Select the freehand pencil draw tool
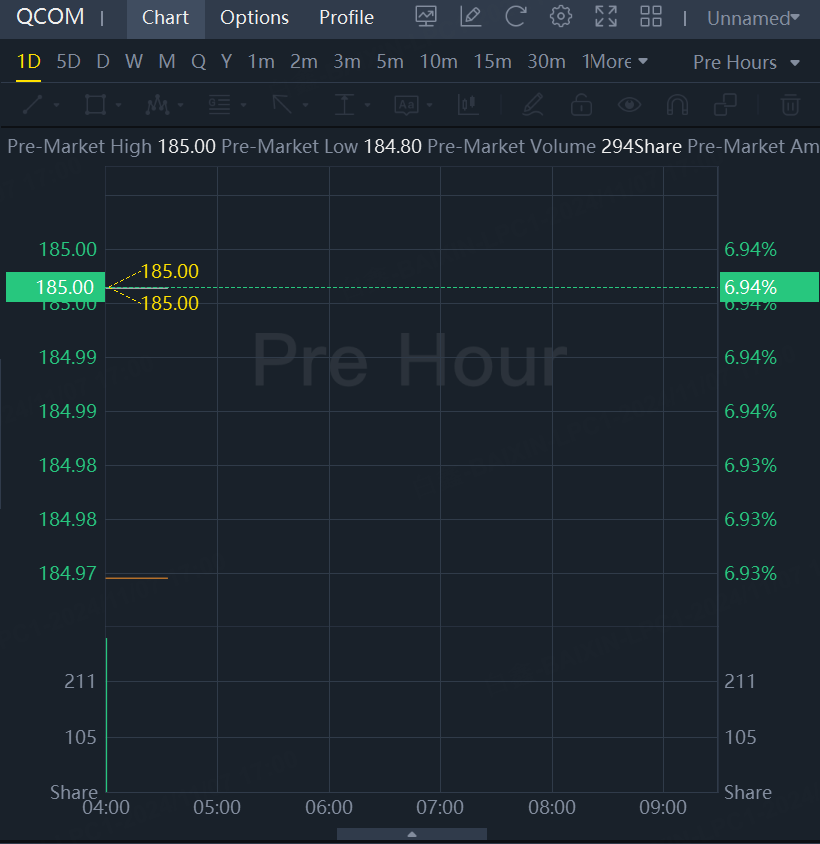The width and height of the screenshot is (820, 844). click(x=533, y=104)
